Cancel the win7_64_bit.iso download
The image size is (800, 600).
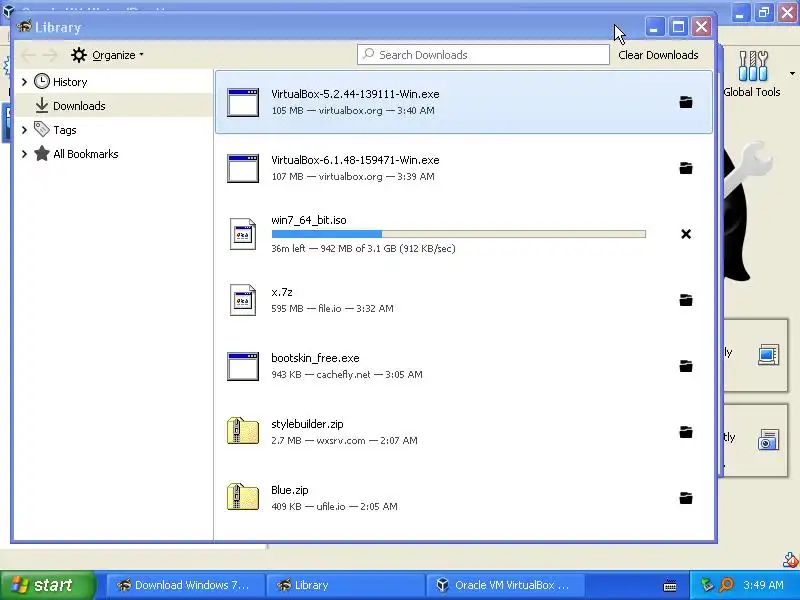click(686, 234)
